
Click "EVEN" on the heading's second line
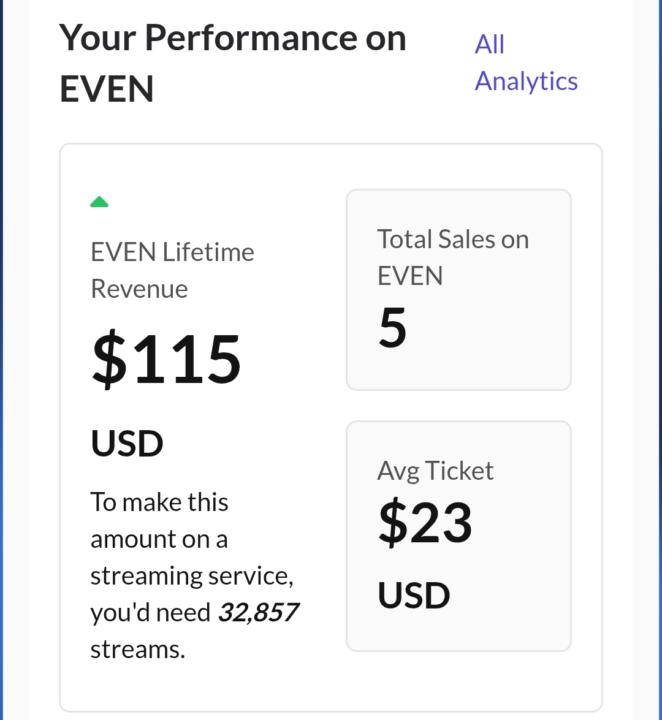point(106,89)
